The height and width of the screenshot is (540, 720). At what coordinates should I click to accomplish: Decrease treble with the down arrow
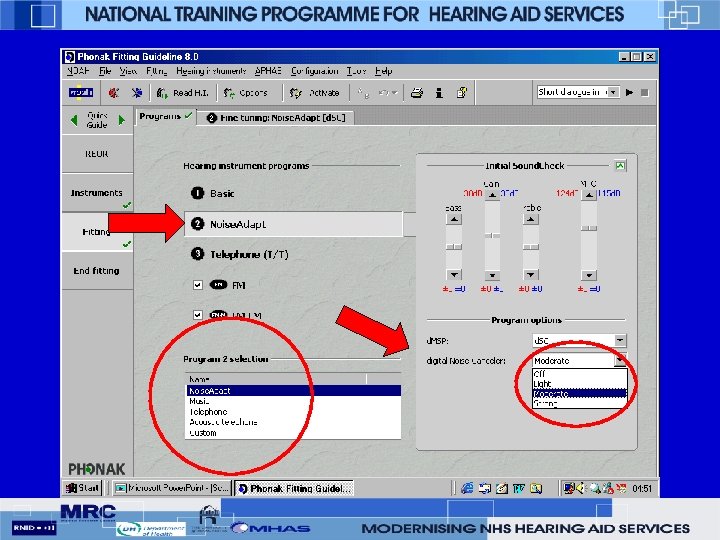click(530, 275)
